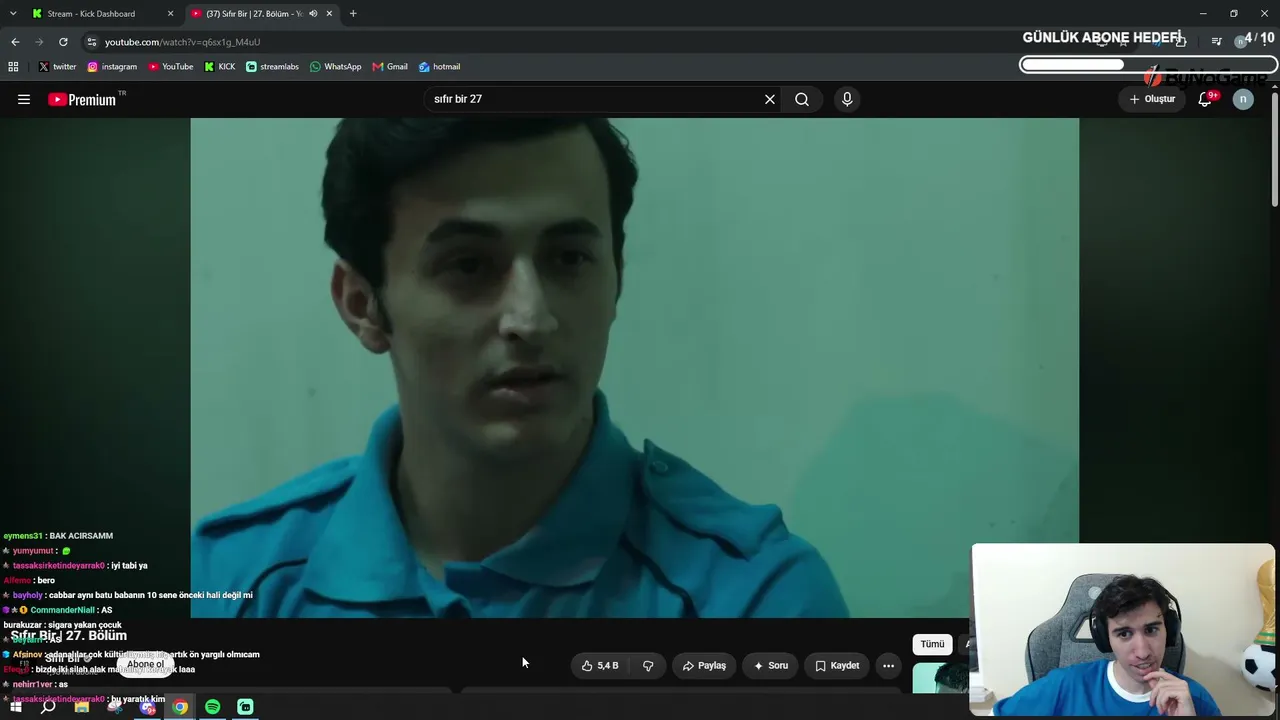Open YouTube notifications bell
This screenshot has height=720, width=1280.
tap(1205, 99)
